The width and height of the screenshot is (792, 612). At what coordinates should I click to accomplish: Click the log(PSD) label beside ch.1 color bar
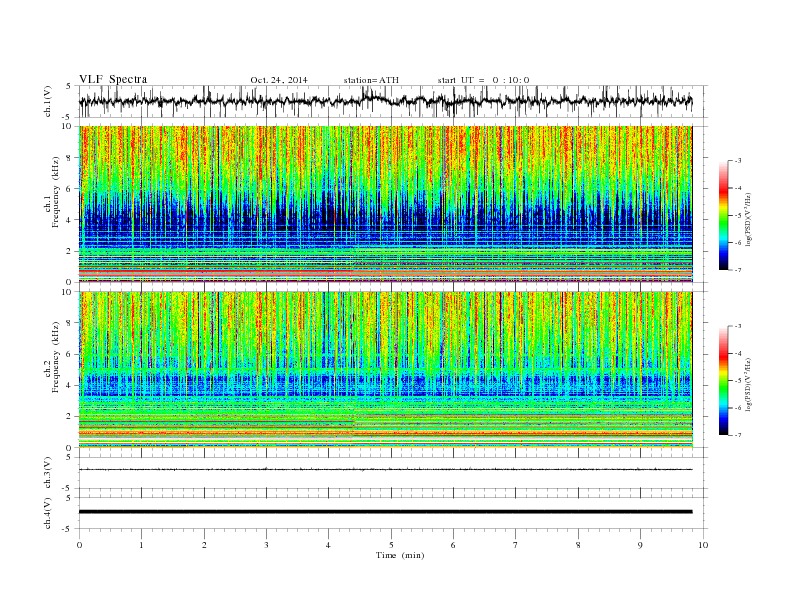pos(749,220)
